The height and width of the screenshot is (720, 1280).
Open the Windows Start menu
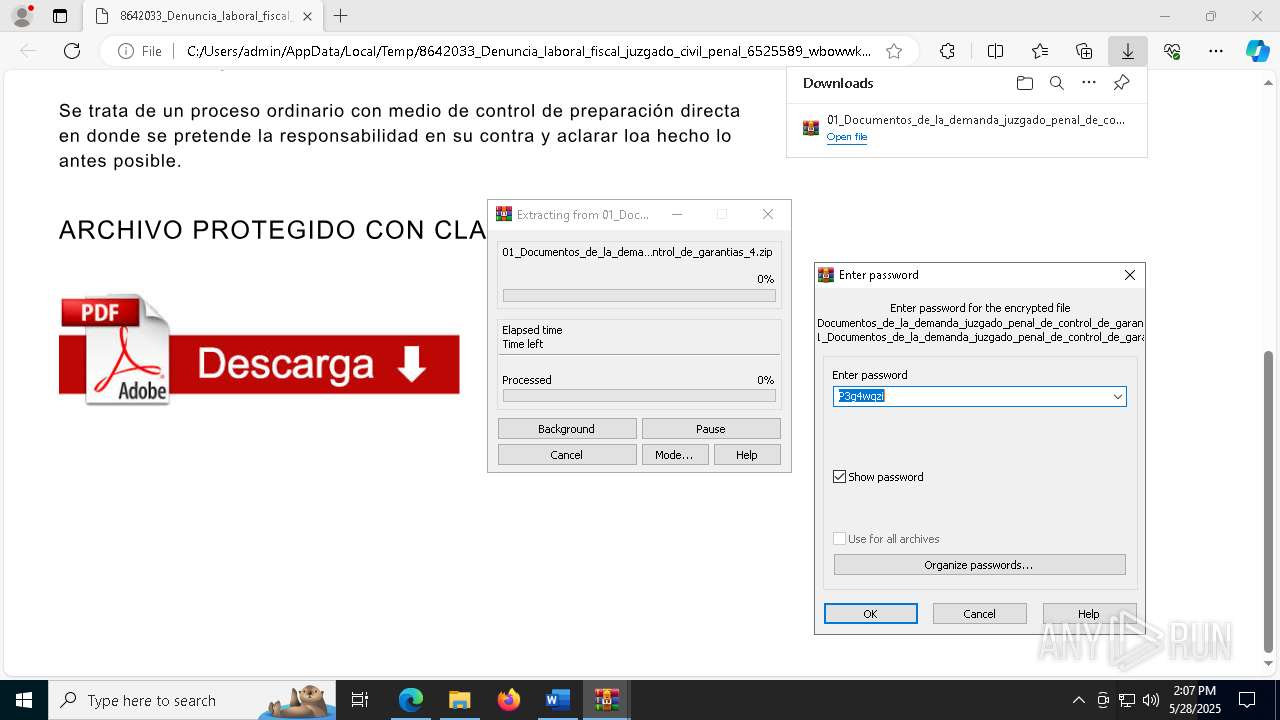coord(24,700)
